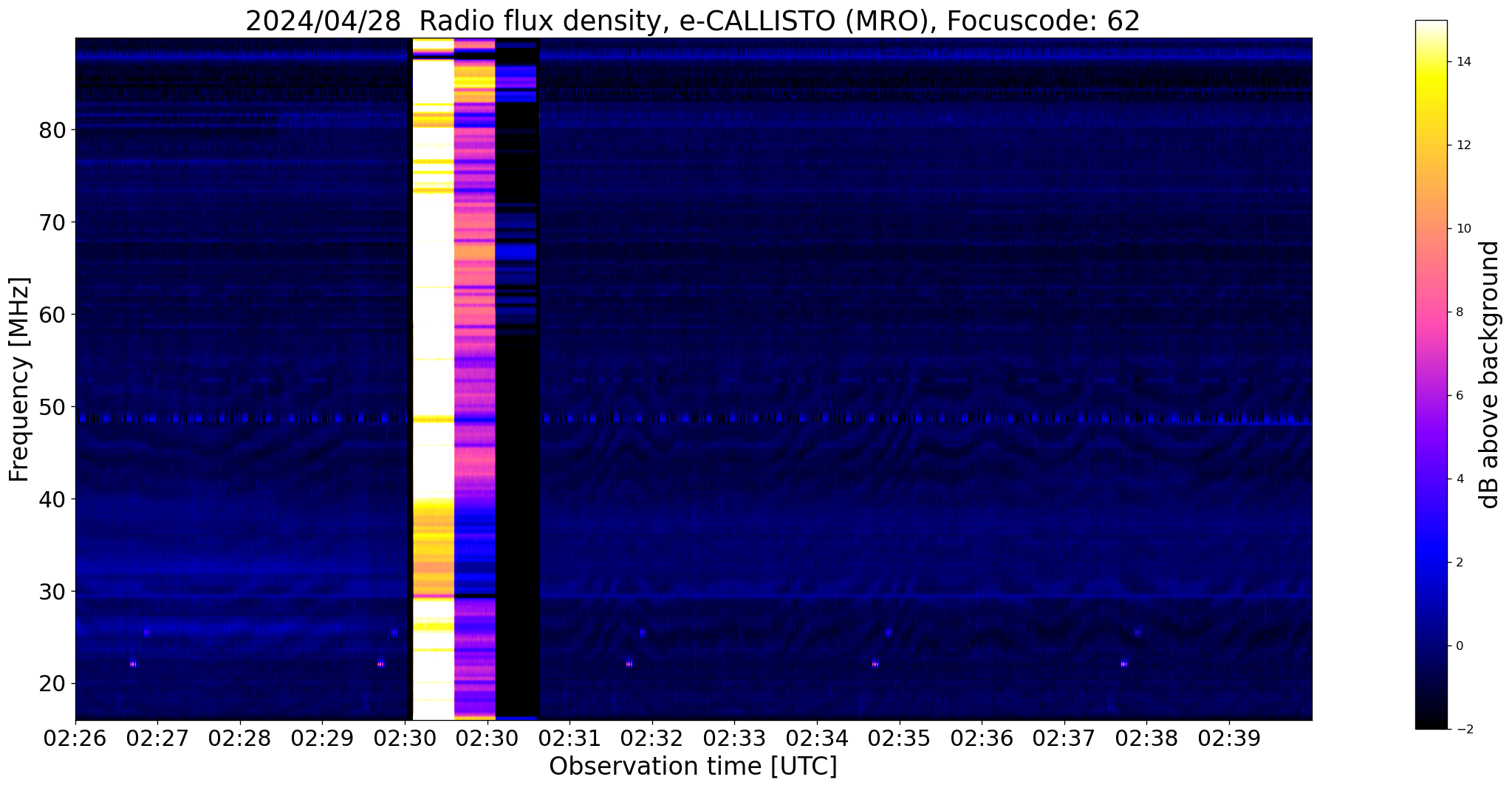Click the 'Observation time [UTC]' axis label

[x=693, y=767]
